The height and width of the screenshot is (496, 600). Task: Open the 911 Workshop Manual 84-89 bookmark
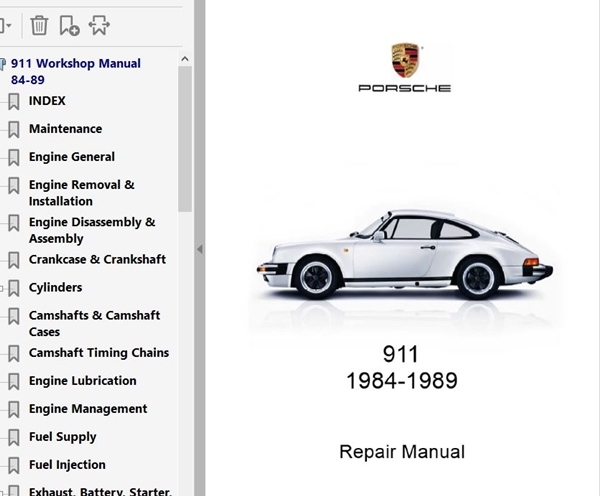76,72
